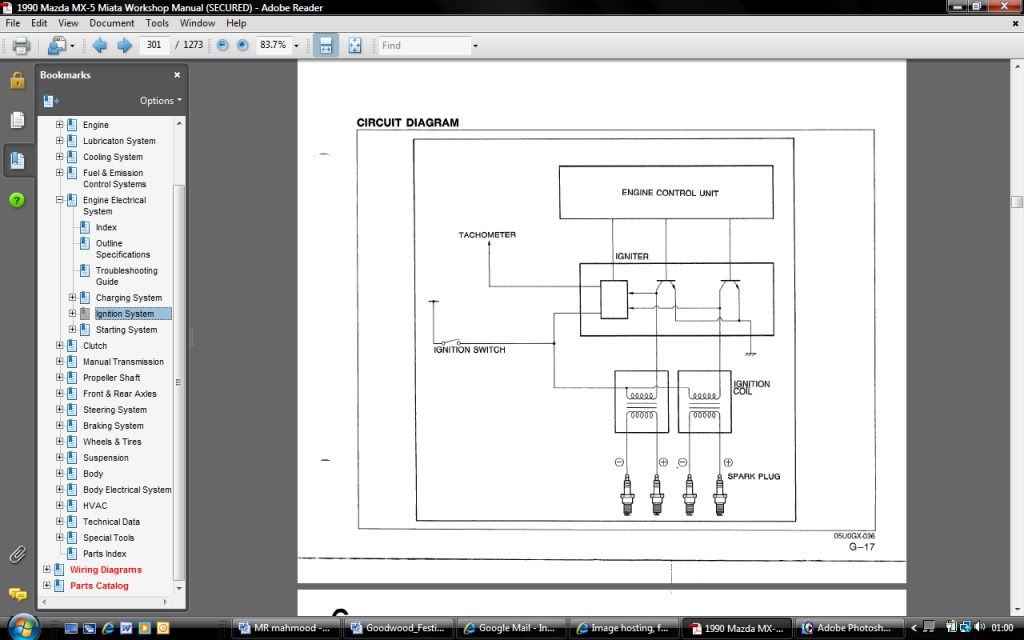Image resolution: width=1024 pixels, height=640 pixels.
Task: Click the new bookmark options icon
Action: (x=50, y=101)
